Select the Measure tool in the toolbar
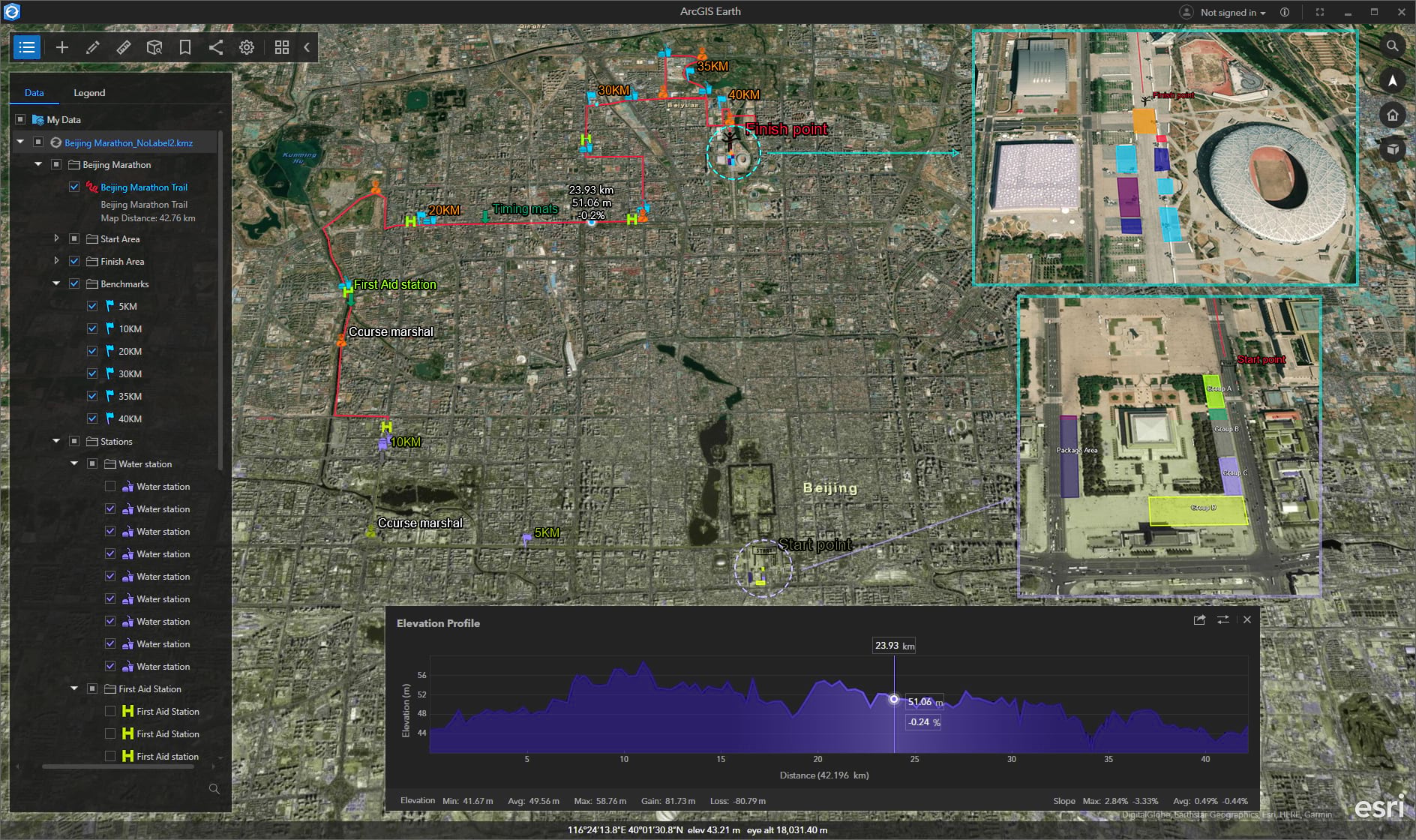The width and height of the screenshot is (1416, 840). click(123, 47)
